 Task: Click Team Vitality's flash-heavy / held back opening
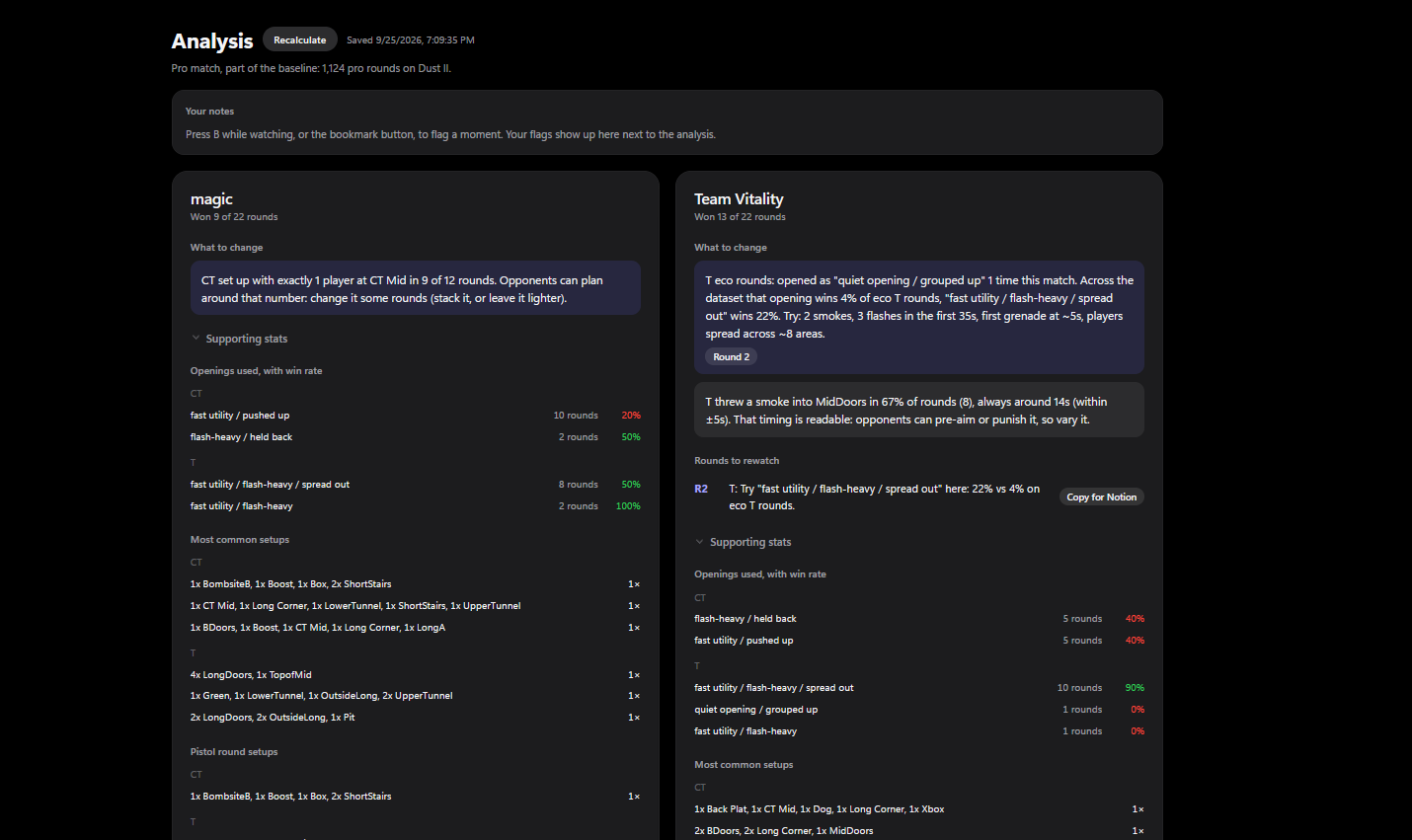click(919, 619)
